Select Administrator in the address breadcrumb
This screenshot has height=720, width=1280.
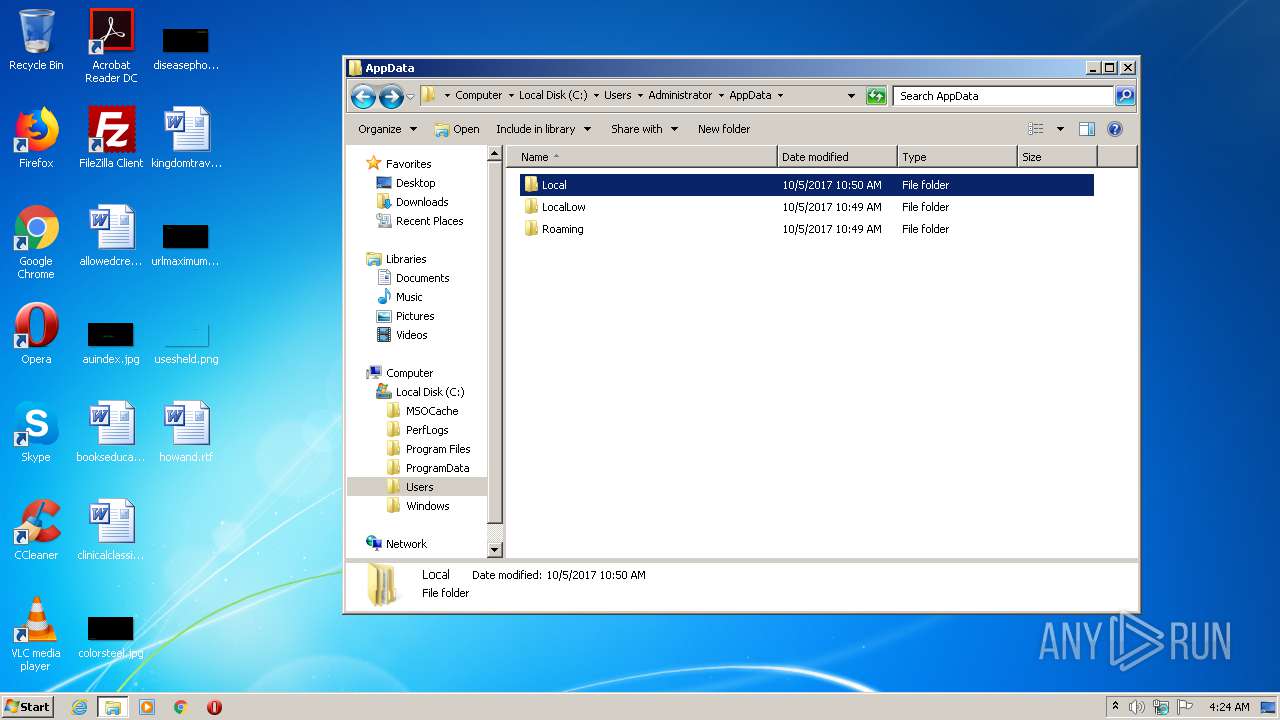680,96
